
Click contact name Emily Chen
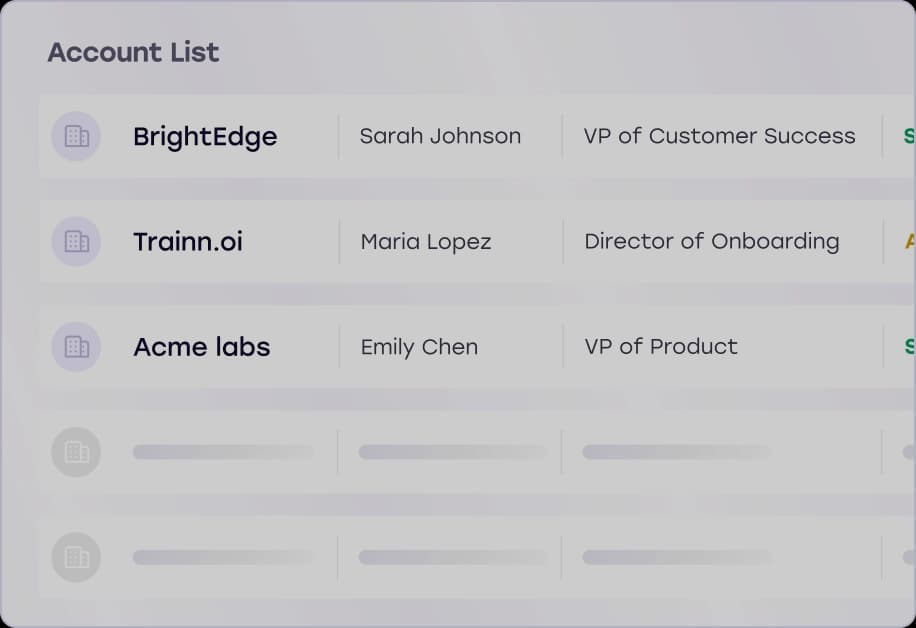point(418,347)
